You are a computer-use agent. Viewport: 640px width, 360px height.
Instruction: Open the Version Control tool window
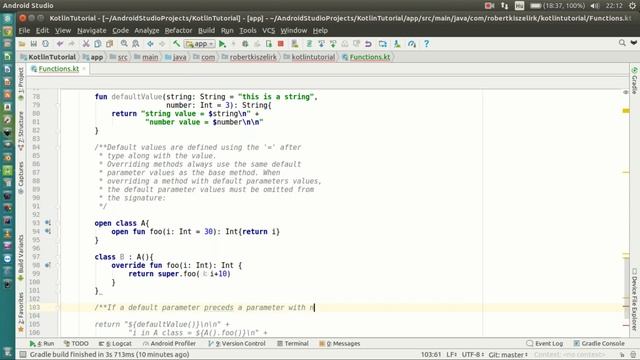(237, 344)
